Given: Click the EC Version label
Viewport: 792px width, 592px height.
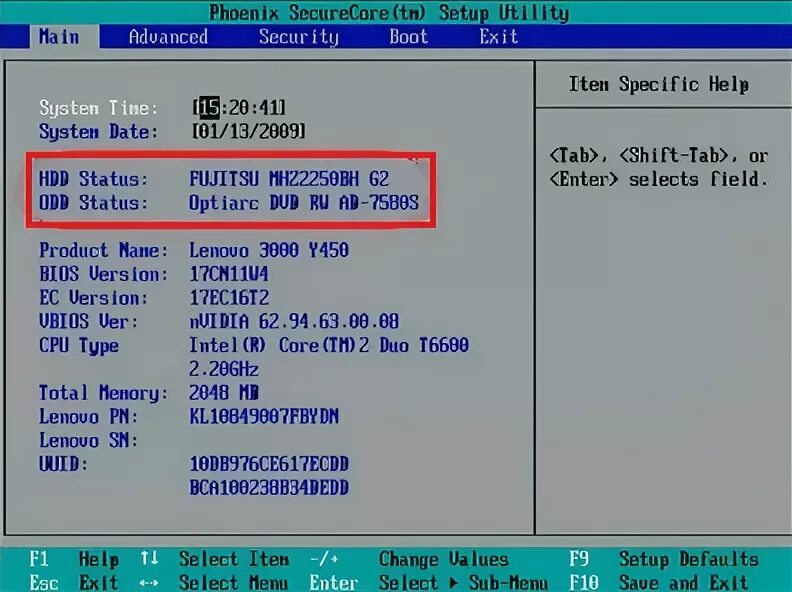Looking at the screenshot, I should (x=93, y=298).
